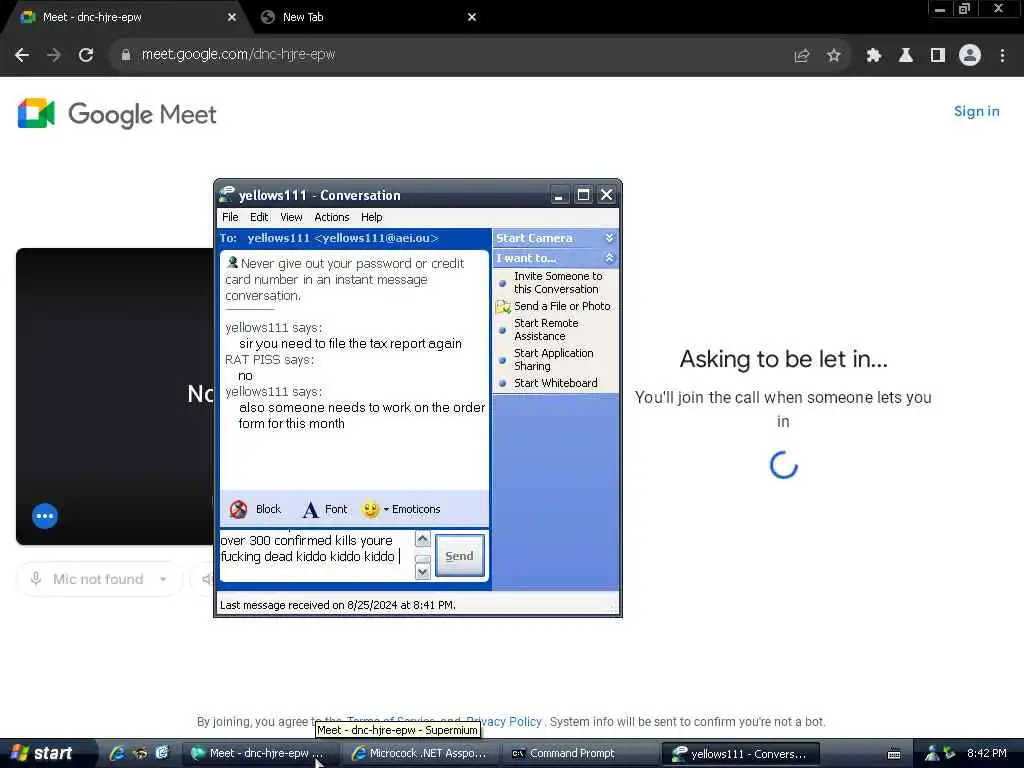Click Start Remote Assistance
Image resolution: width=1024 pixels, height=768 pixels.
coord(546,330)
